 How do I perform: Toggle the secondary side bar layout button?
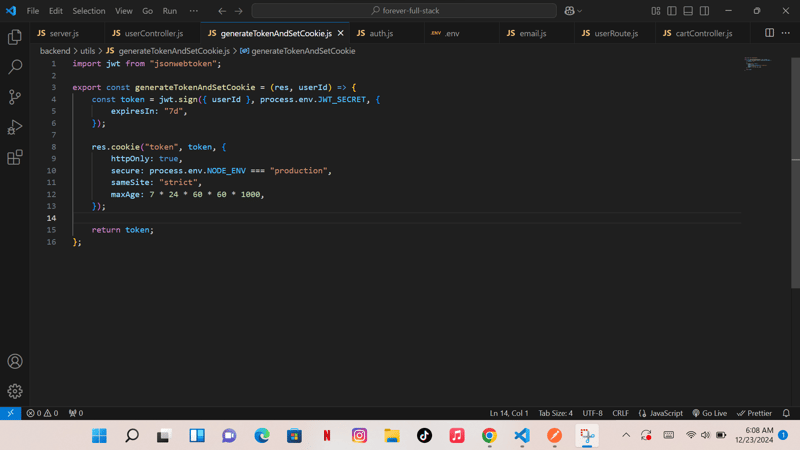tap(704, 11)
